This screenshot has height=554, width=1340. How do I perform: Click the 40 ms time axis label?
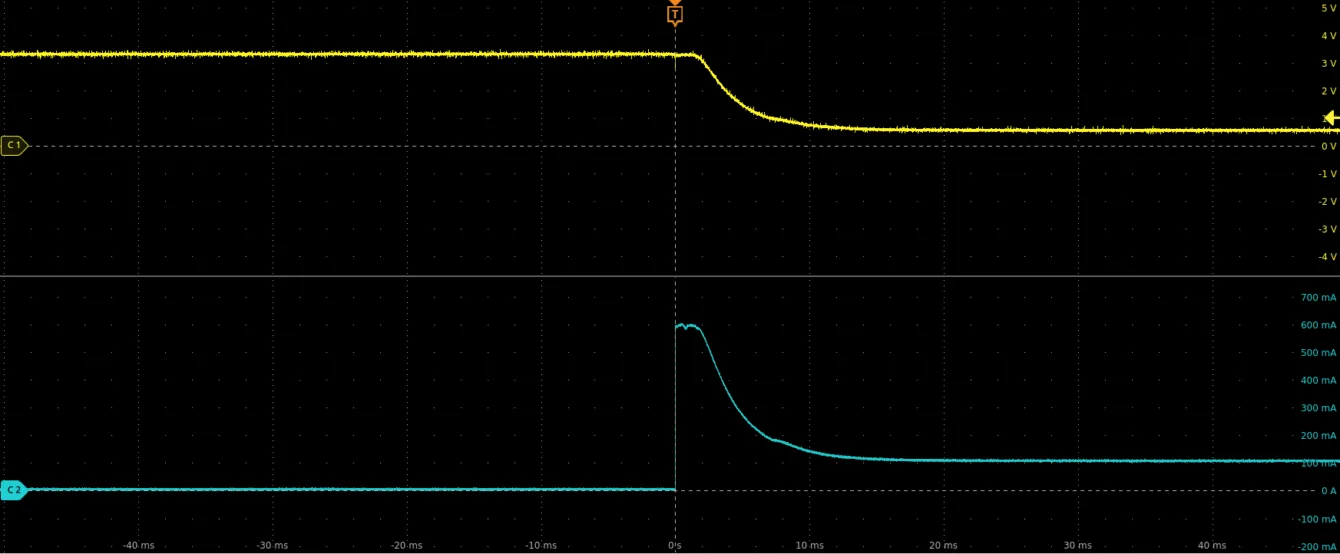pos(1212,545)
